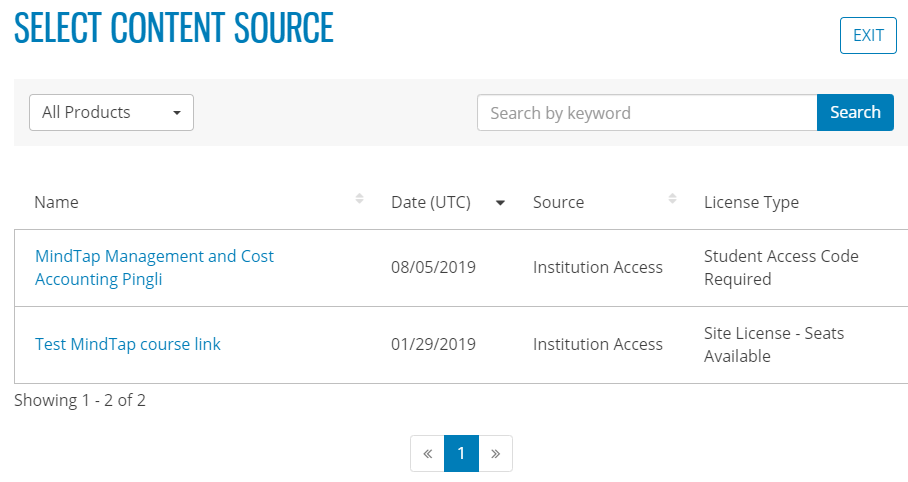908x482 pixels.
Task: Click the Date (UTC) column header label
Action: [x=431, y=202]
